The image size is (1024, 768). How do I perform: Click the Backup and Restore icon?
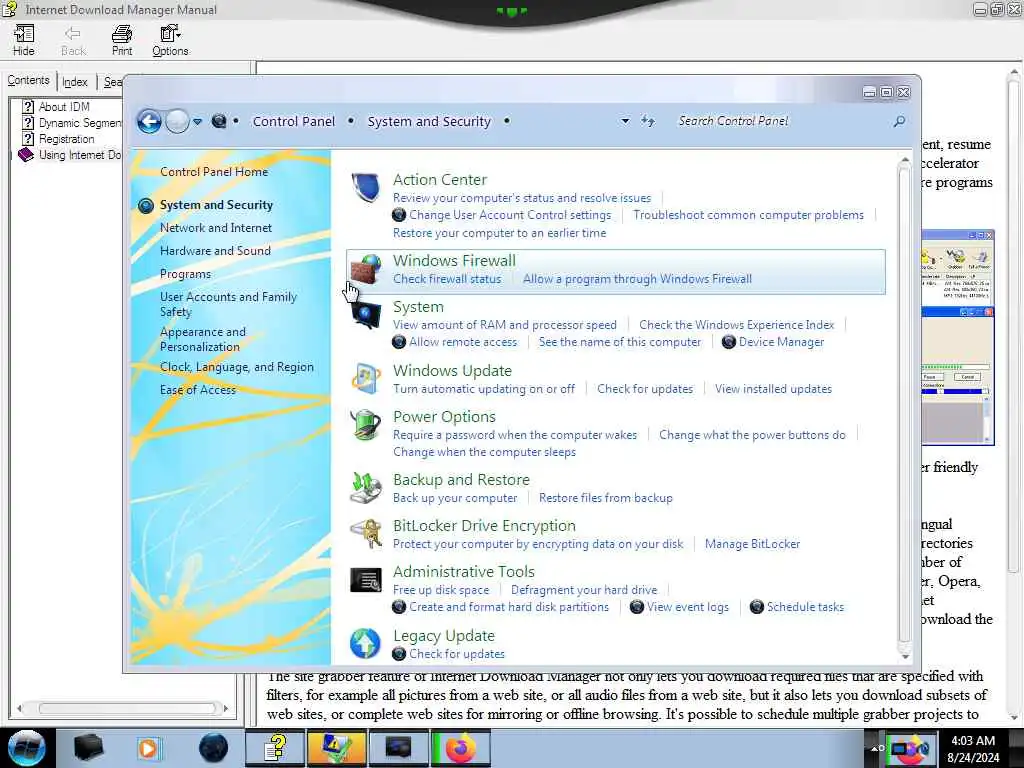(365, 488)
